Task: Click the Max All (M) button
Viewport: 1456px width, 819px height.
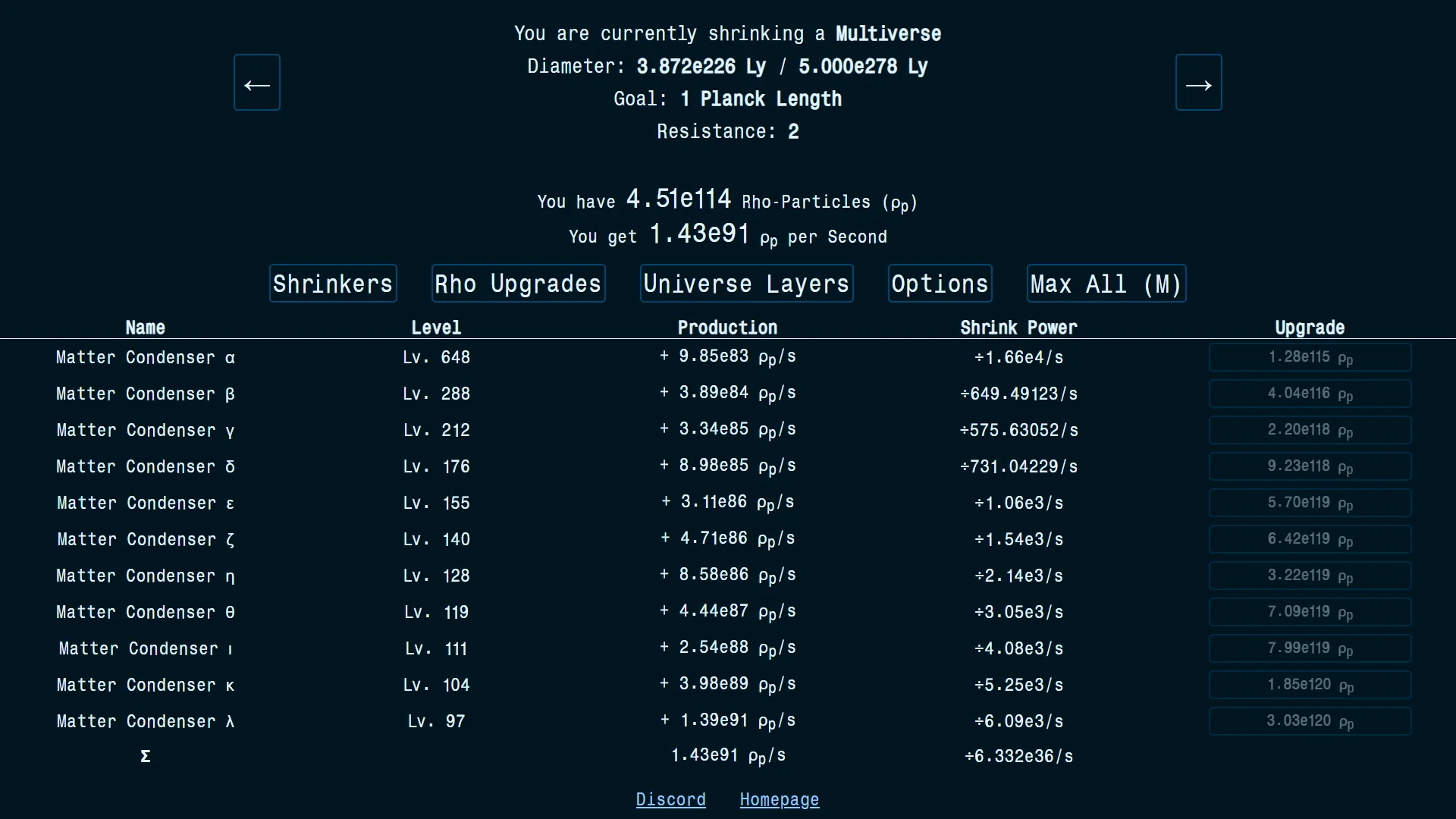Action: coord(1106,284)
